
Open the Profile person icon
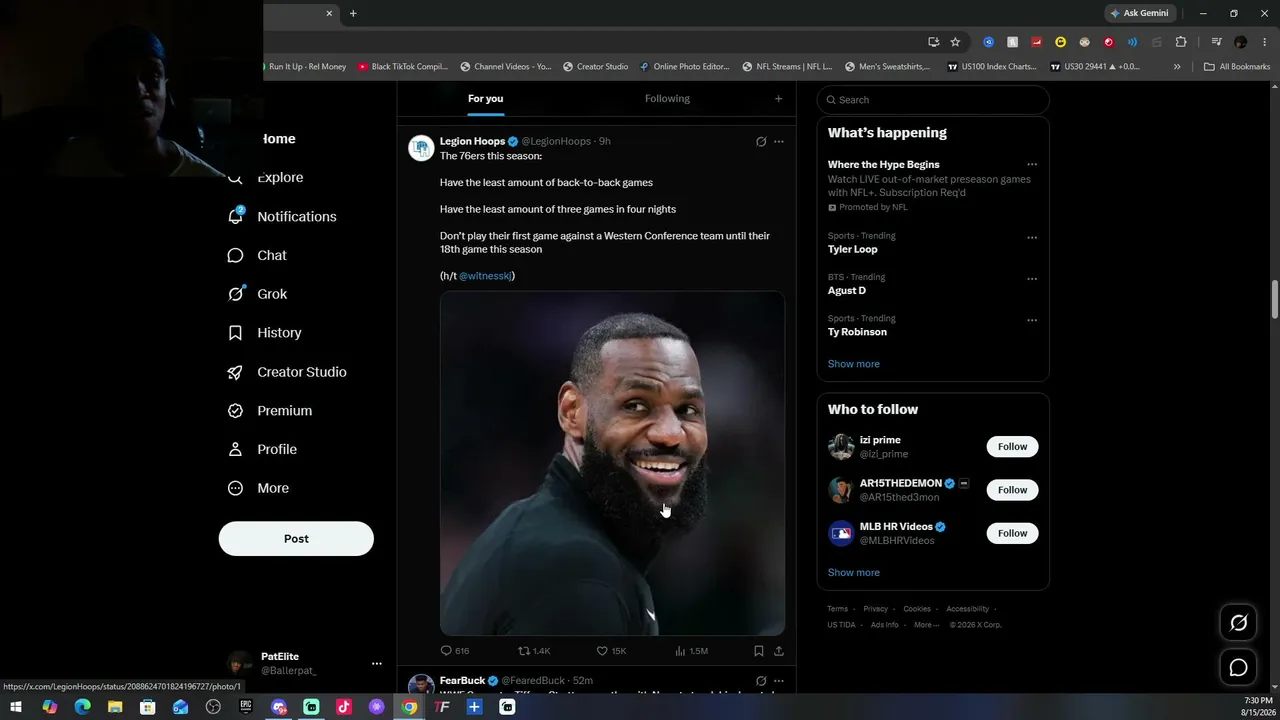(236, 450)
